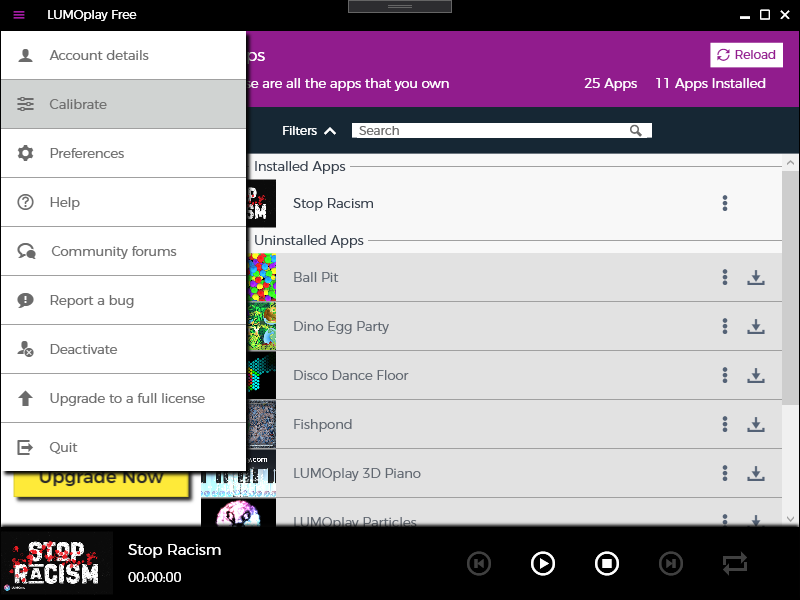Open options for Fishpond
The image size is (800, 600).
point(724,424)
